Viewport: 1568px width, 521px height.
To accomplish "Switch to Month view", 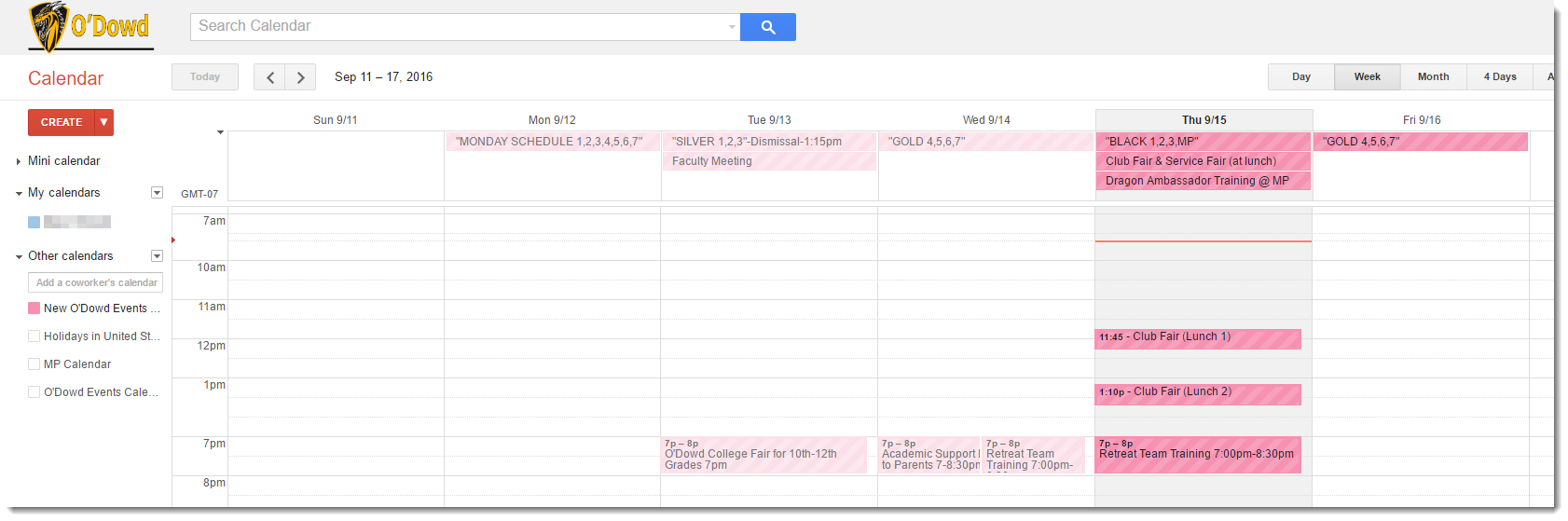I will (x=1433, y=77).
